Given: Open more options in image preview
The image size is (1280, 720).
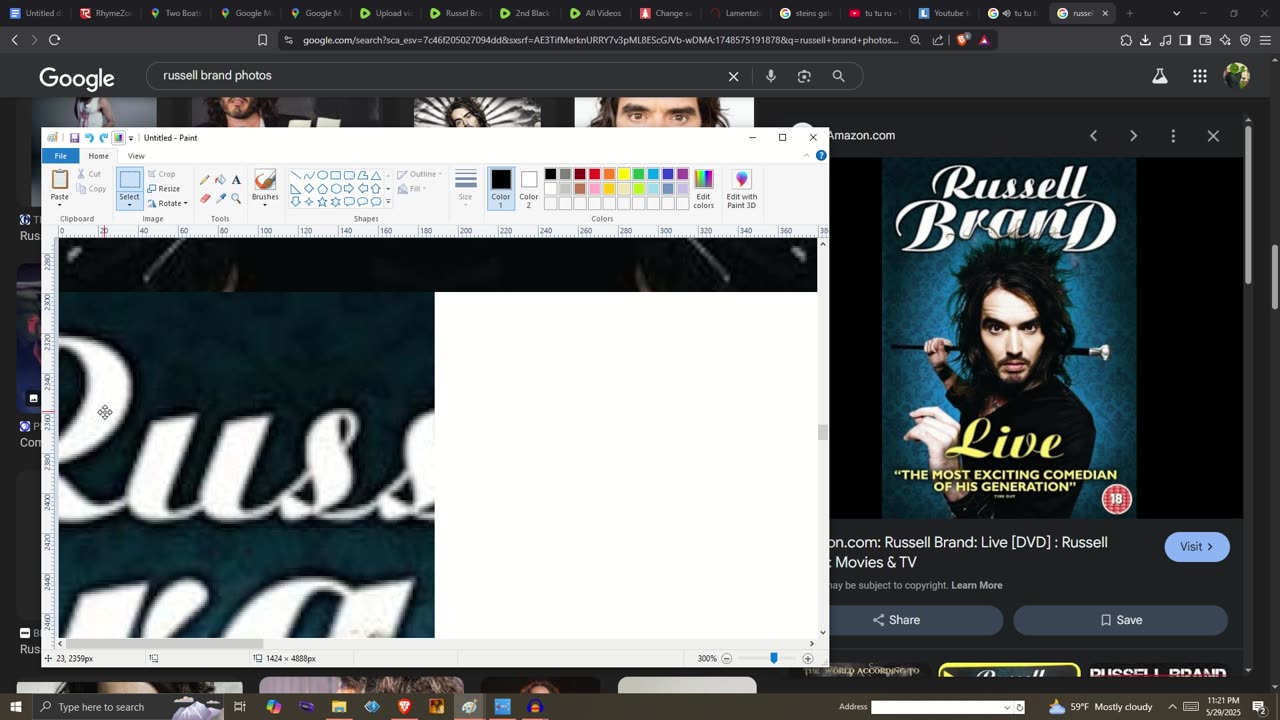Looking at the screenshot, I should (1173, 136).
